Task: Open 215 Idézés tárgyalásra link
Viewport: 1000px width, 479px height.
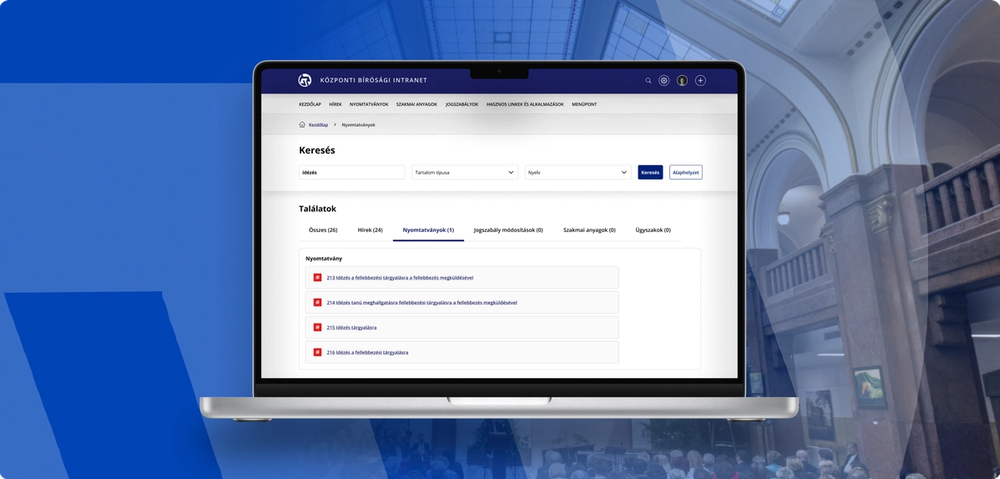Action: tap(351, 328)
